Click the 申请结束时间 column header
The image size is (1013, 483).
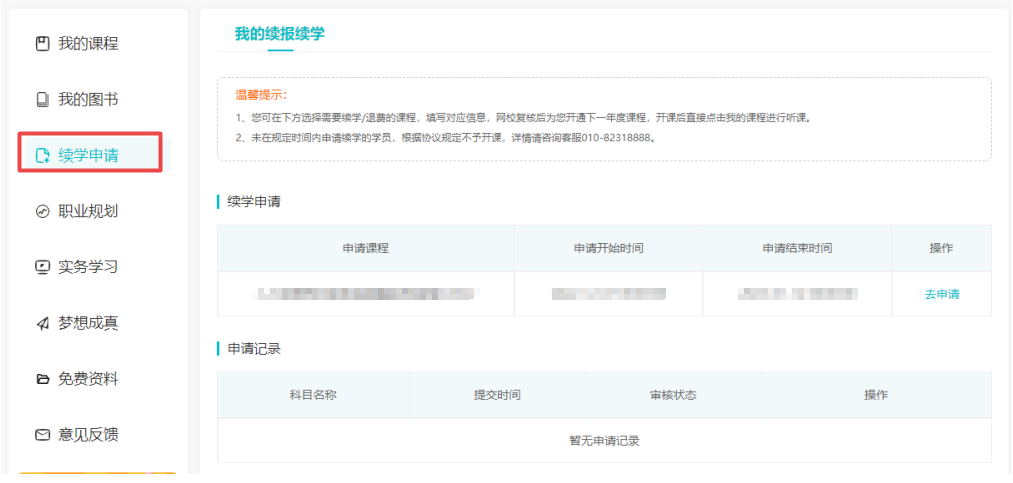coord(796,248)
